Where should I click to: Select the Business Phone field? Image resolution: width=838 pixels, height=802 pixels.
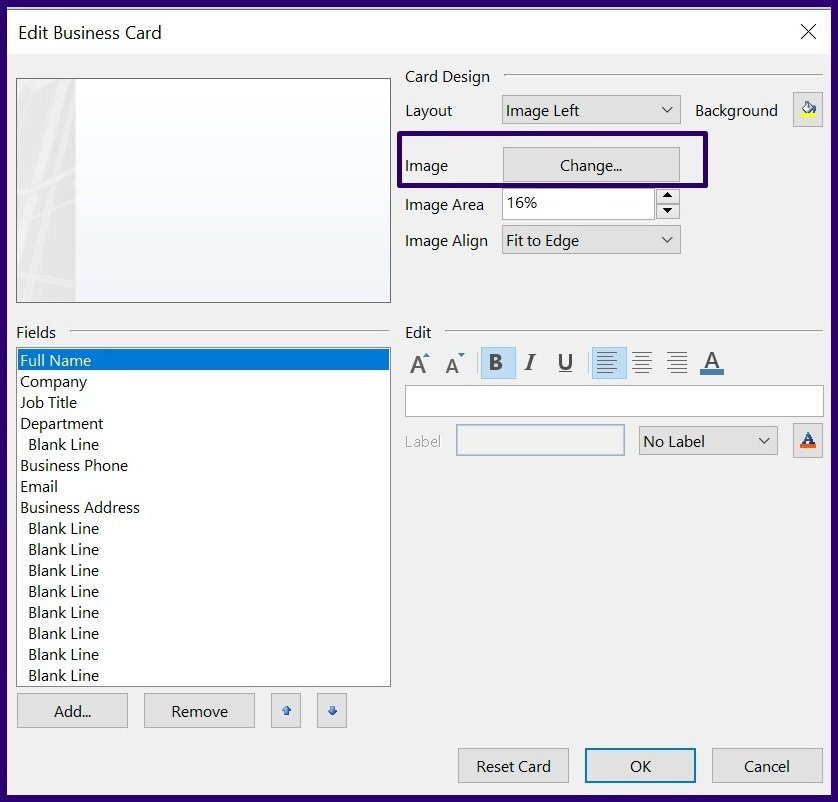[203, 465]
